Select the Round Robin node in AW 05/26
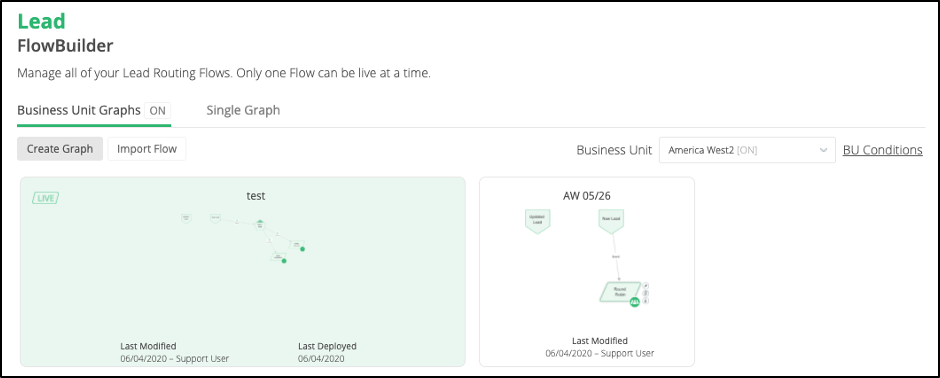 pos(619,292)
